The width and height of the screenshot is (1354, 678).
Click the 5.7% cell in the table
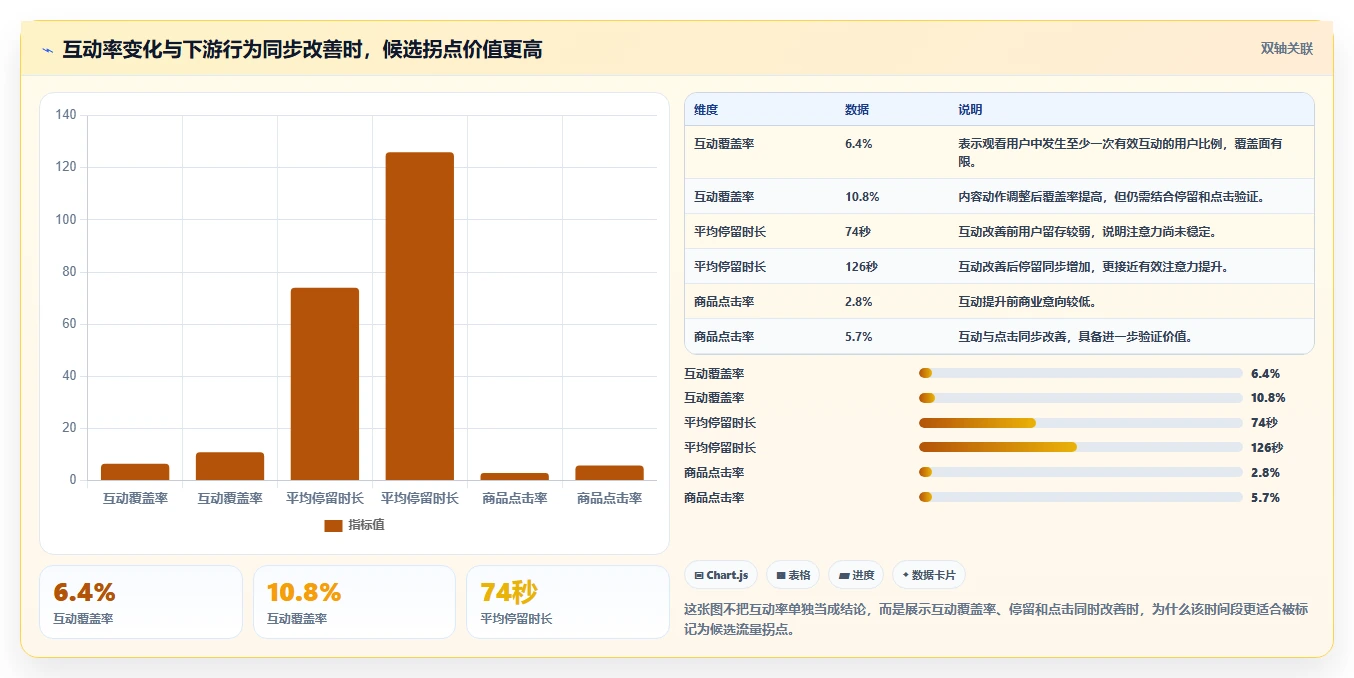(x=859, y=337)
